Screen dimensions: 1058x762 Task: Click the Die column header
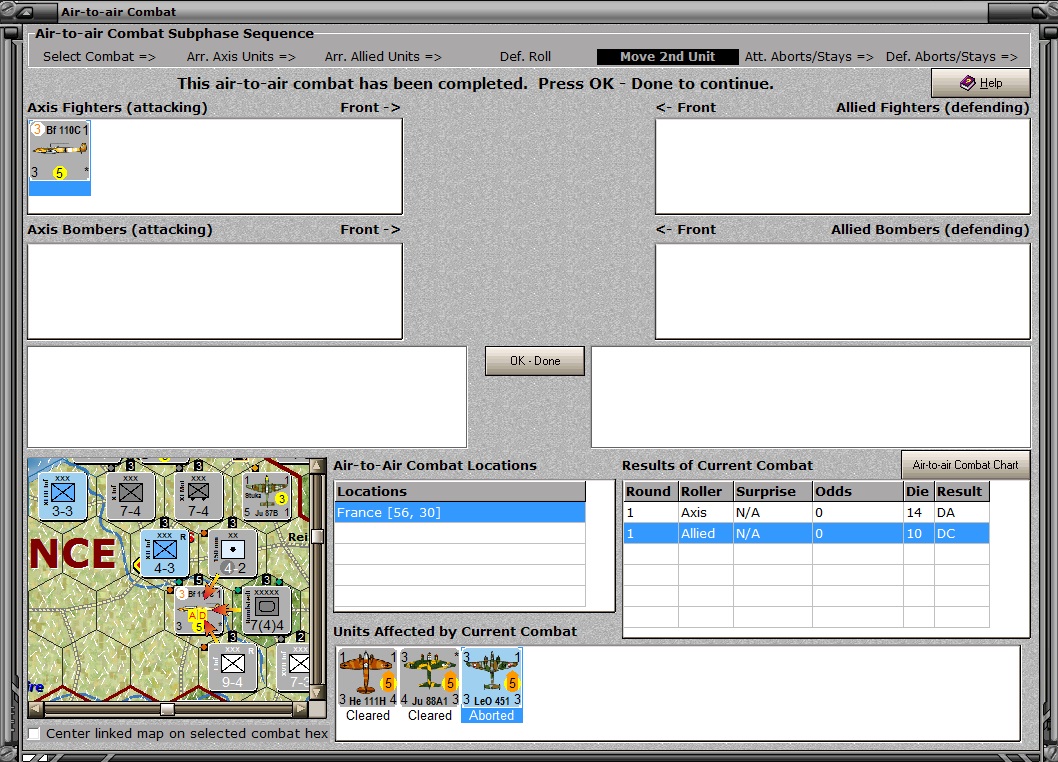pos(919,491)
